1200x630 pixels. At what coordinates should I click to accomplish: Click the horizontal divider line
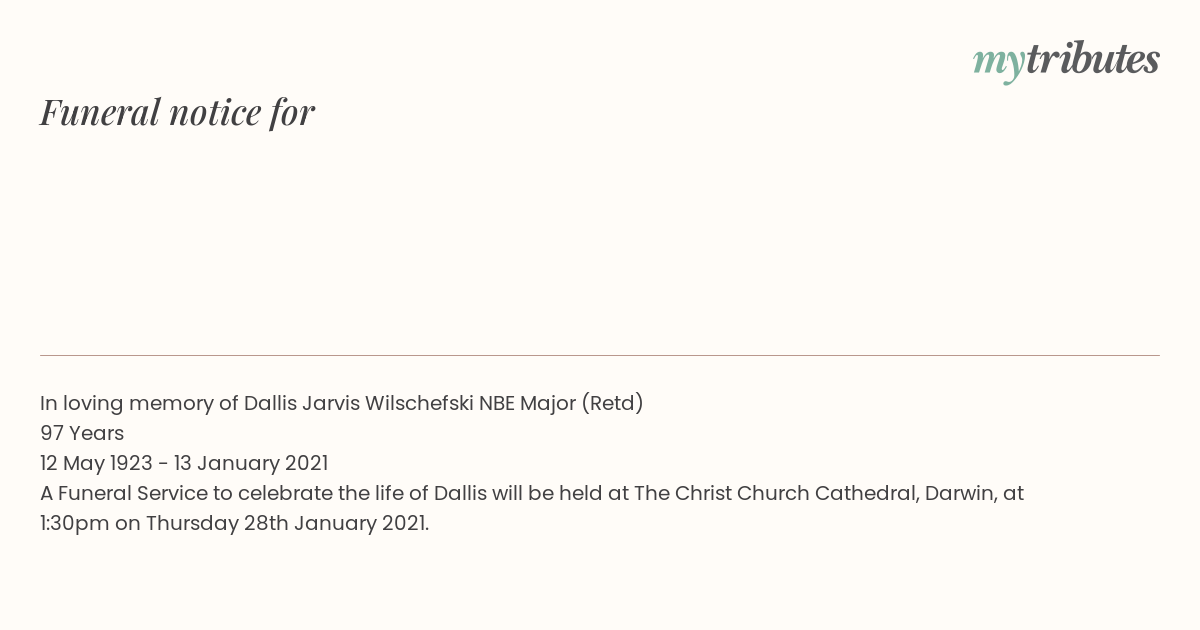tap(600, 355)
